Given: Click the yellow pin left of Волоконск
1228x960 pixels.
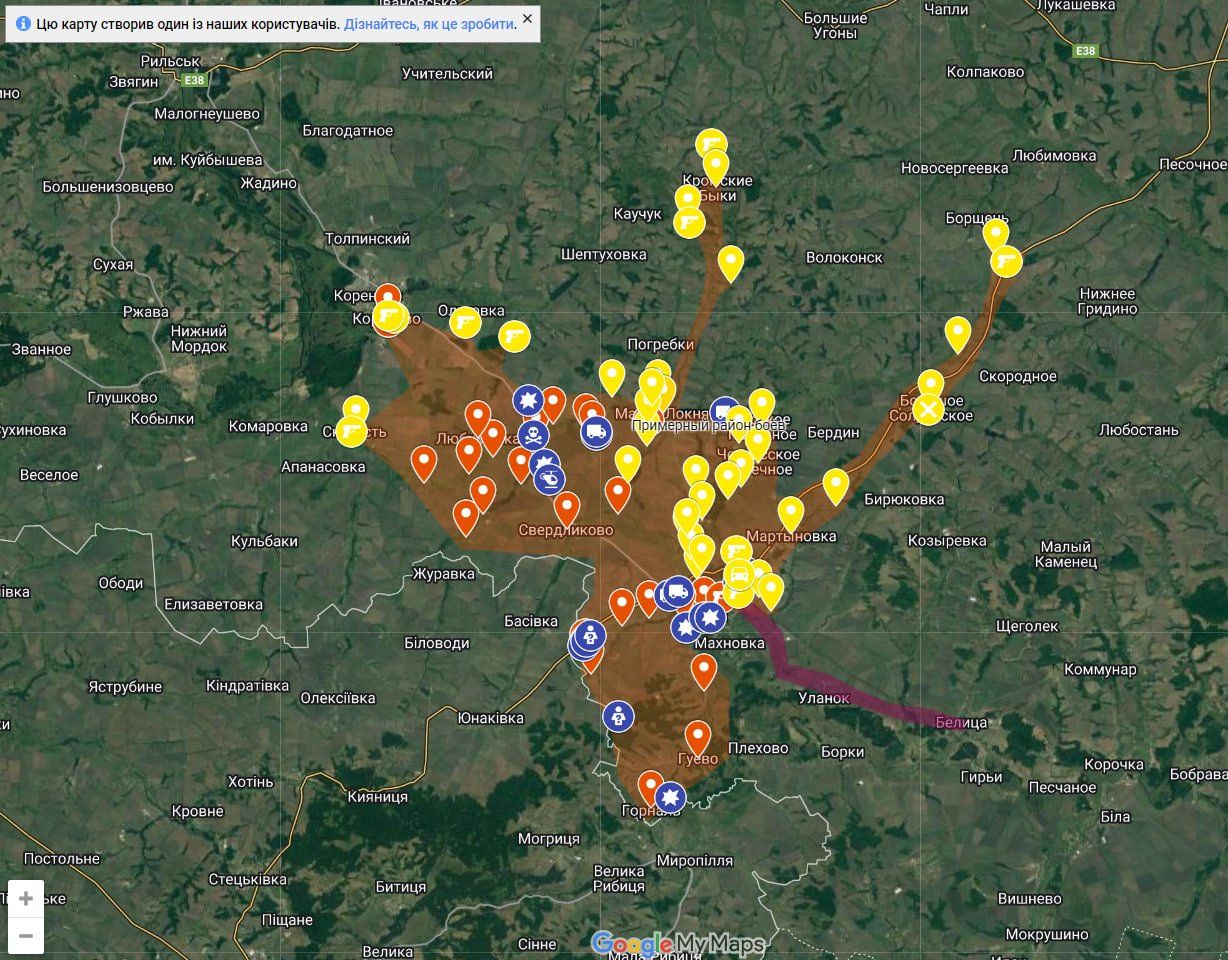Looking at the screenshot, I should click(731, 260).
